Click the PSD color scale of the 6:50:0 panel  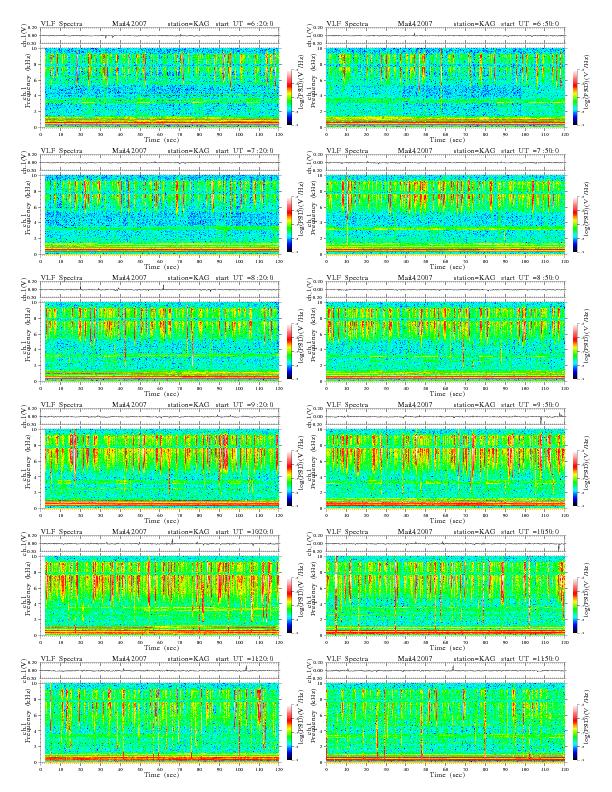tap(575, 97)
